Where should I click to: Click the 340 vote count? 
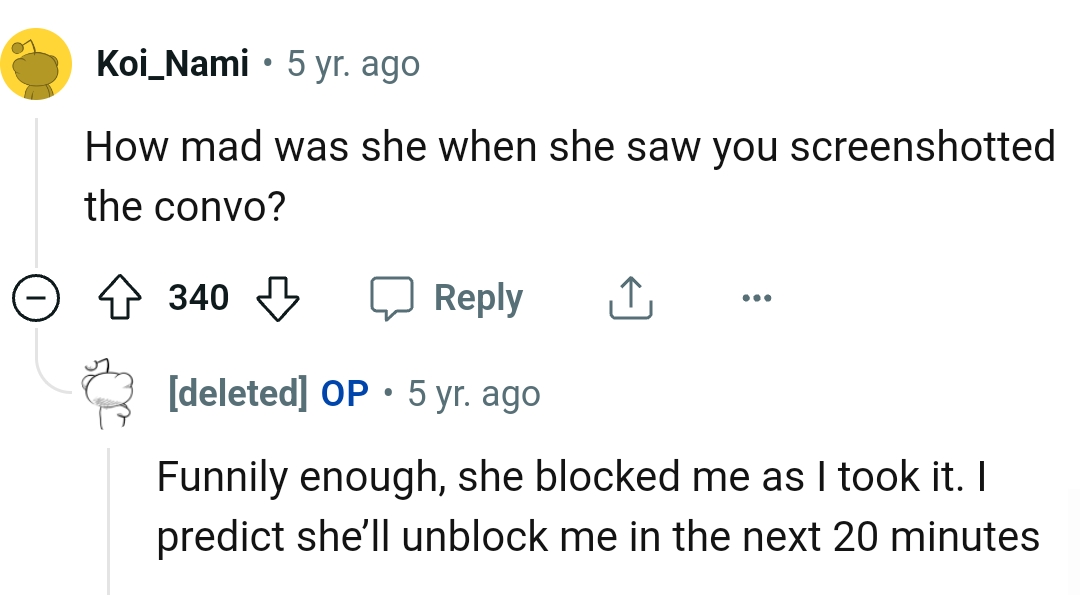(x=198, y=297)
